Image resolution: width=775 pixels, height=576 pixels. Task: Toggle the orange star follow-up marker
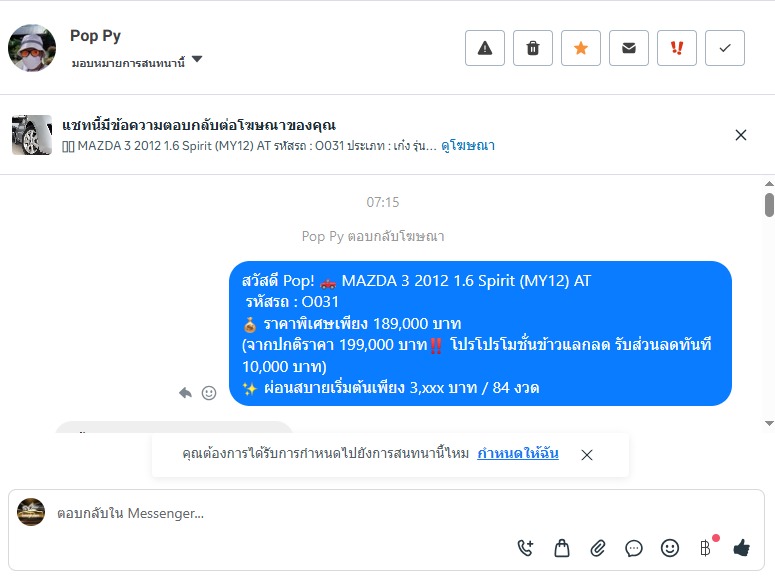[581, 48]
